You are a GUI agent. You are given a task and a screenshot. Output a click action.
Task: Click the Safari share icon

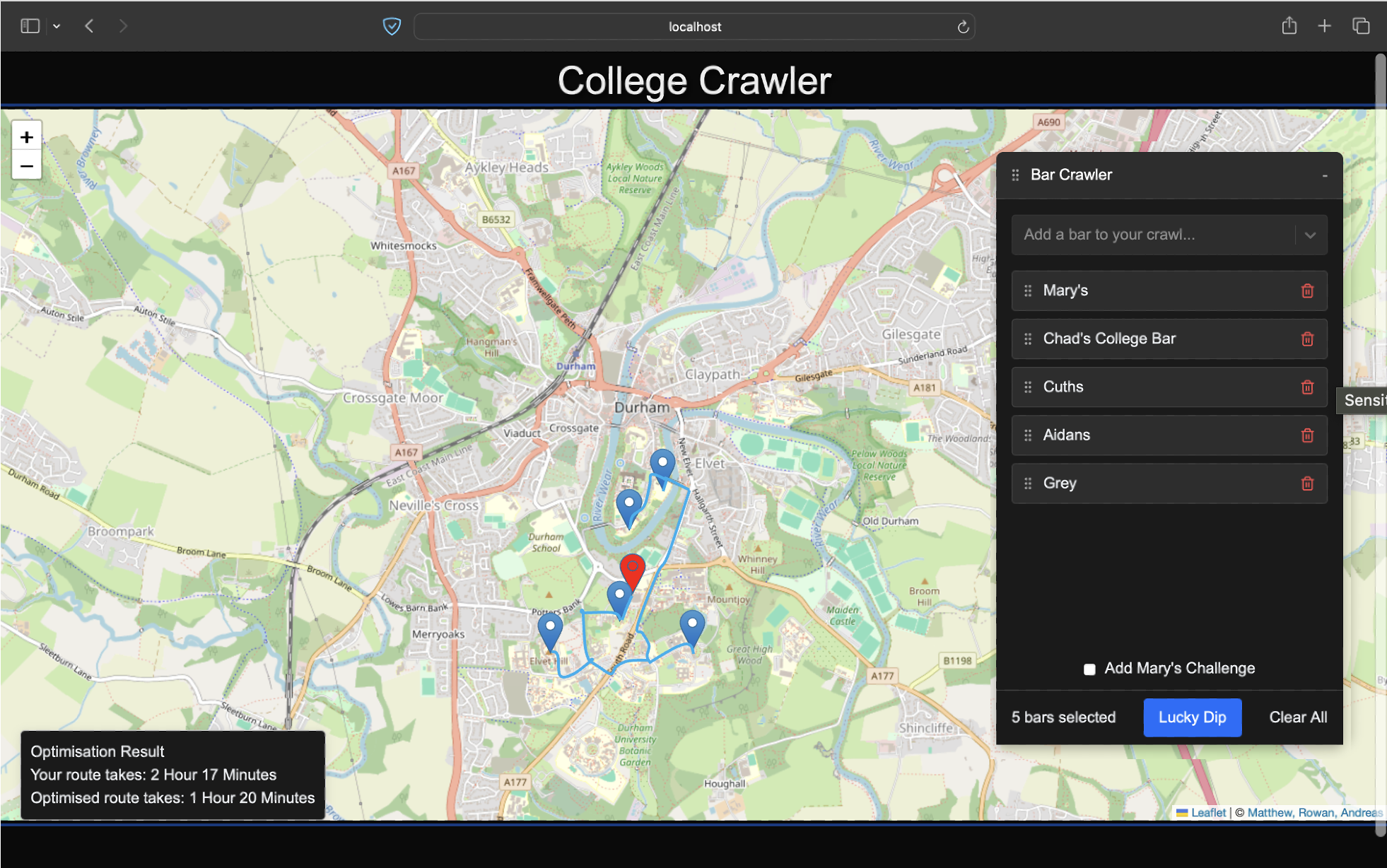[1289, 26]
